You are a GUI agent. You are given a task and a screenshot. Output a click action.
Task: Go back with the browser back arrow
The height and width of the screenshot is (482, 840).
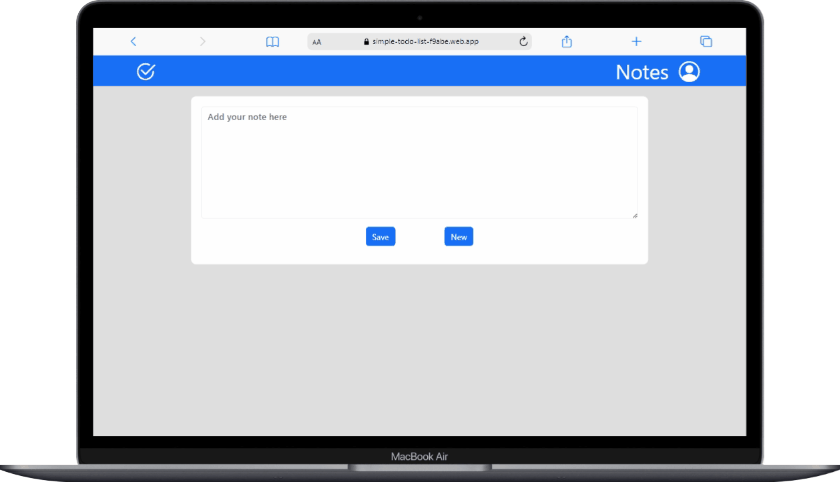pos(133,41)
